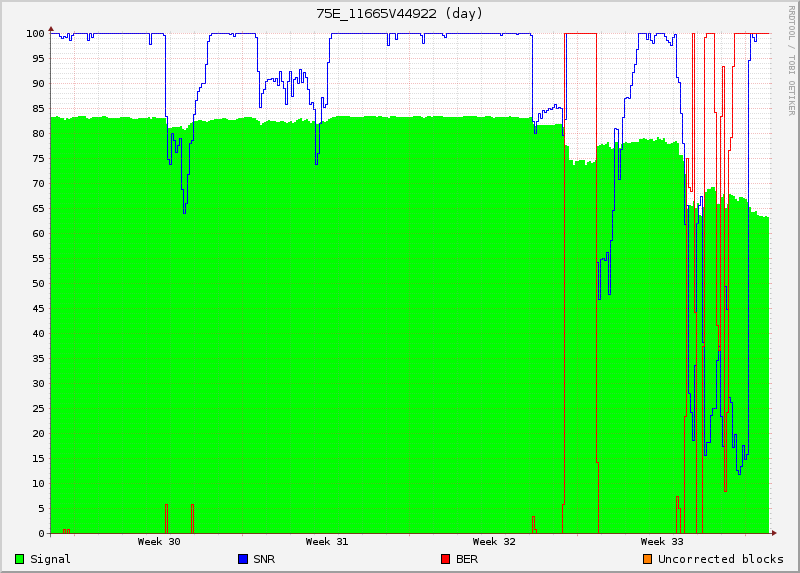Click the 20 y-axis value
Viewport: 800px width, 573px height.
pyautogui.click(x=38, y=434)
